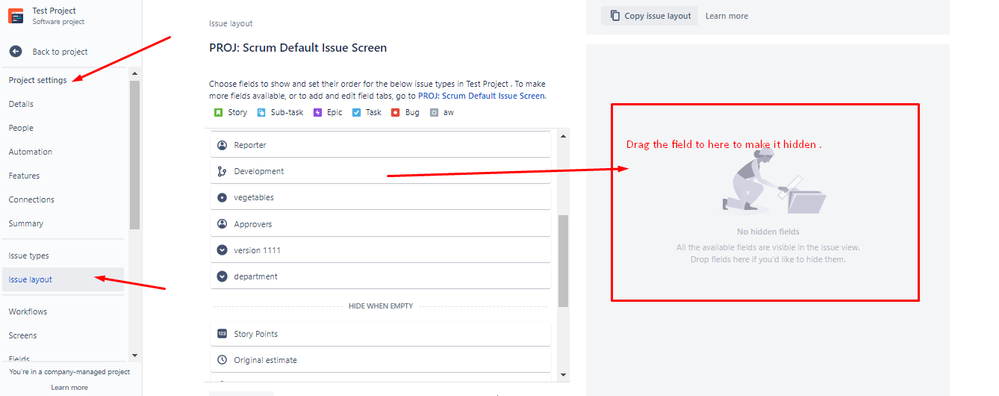Click the Copy issue layout button

point(649,16)
